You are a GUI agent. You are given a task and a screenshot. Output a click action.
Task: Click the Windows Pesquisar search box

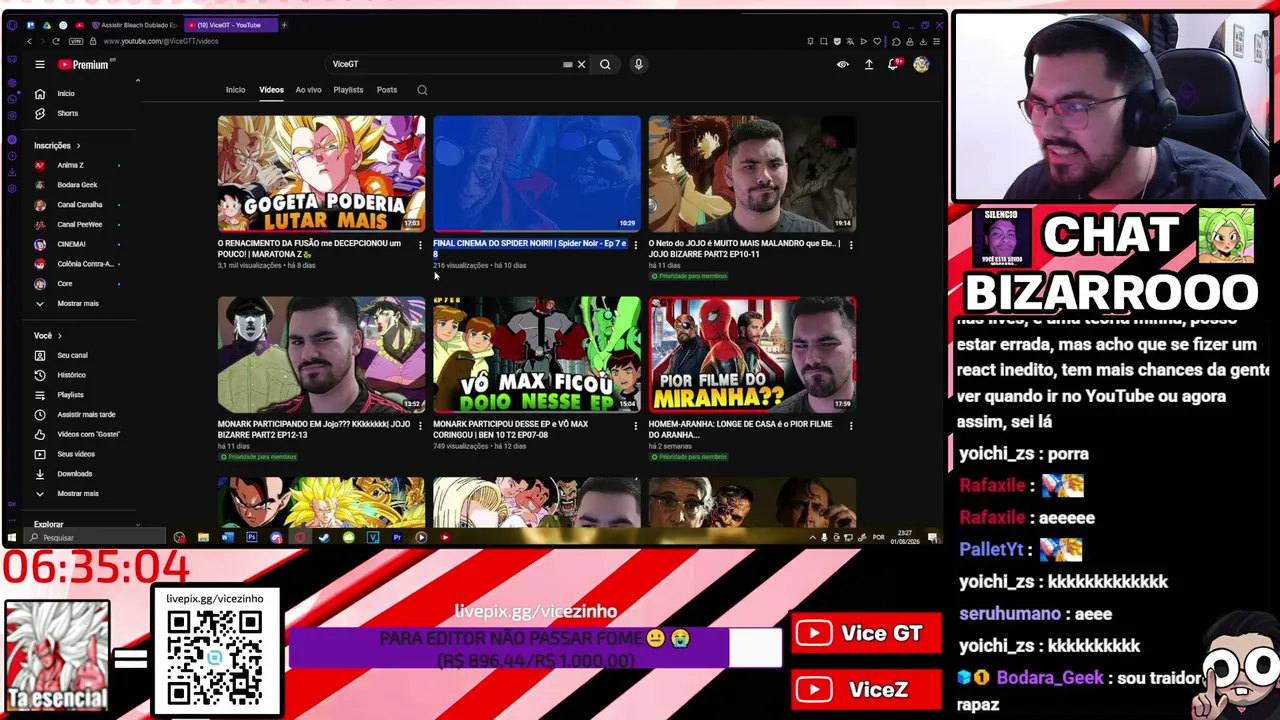point(95,538)
